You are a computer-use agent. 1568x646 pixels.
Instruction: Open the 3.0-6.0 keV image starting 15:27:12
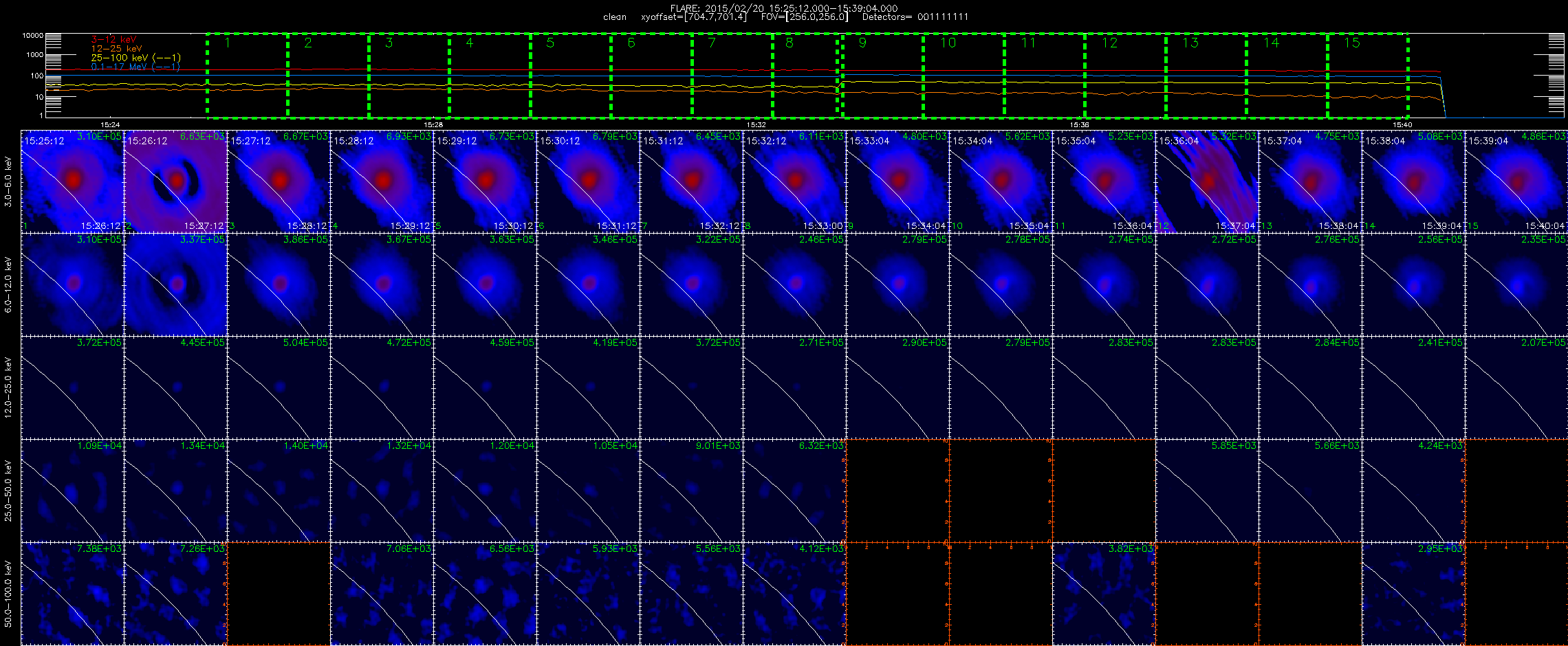(x=279, y=181)
